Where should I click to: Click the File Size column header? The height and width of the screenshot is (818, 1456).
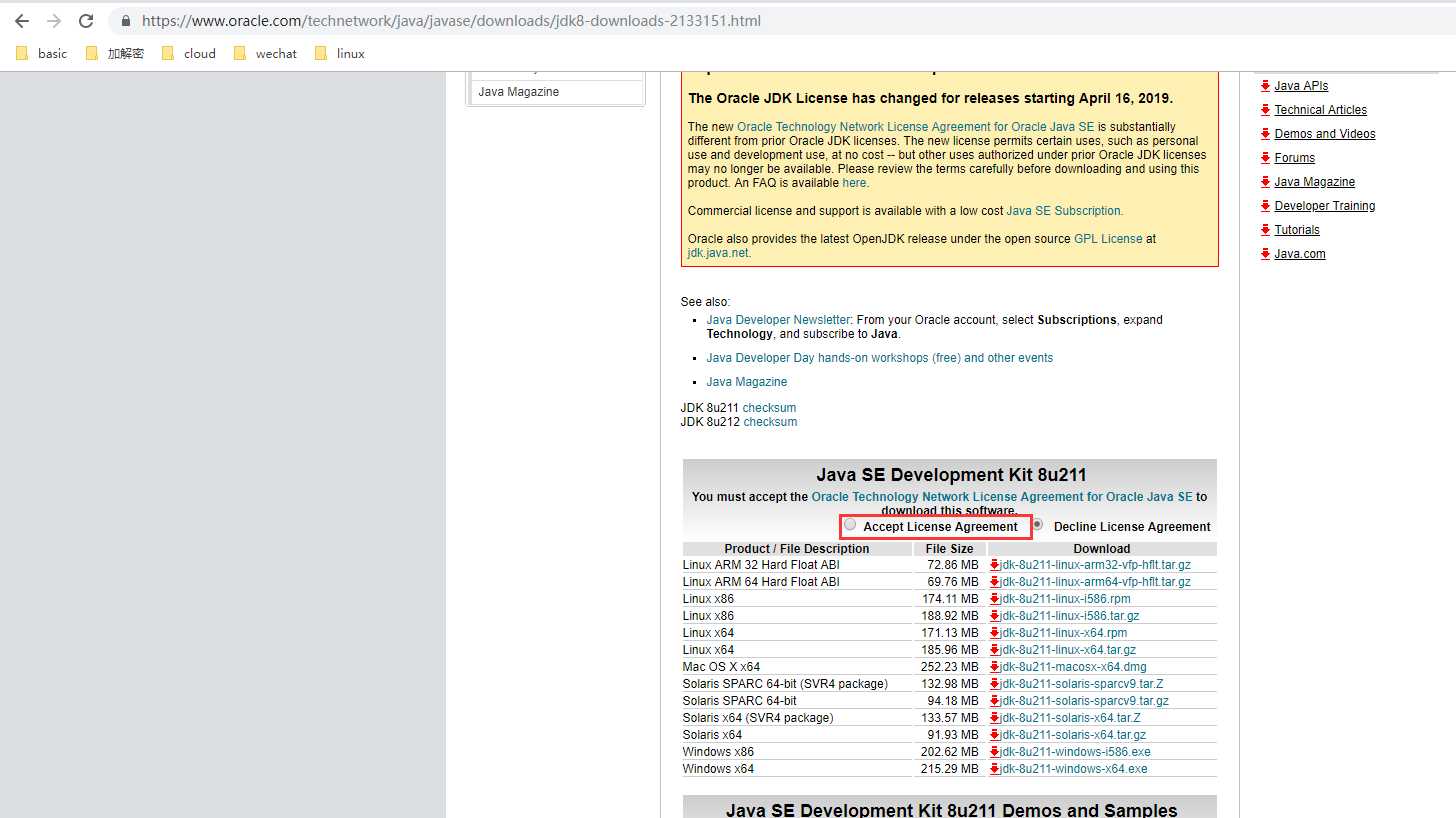pos(949,549)
